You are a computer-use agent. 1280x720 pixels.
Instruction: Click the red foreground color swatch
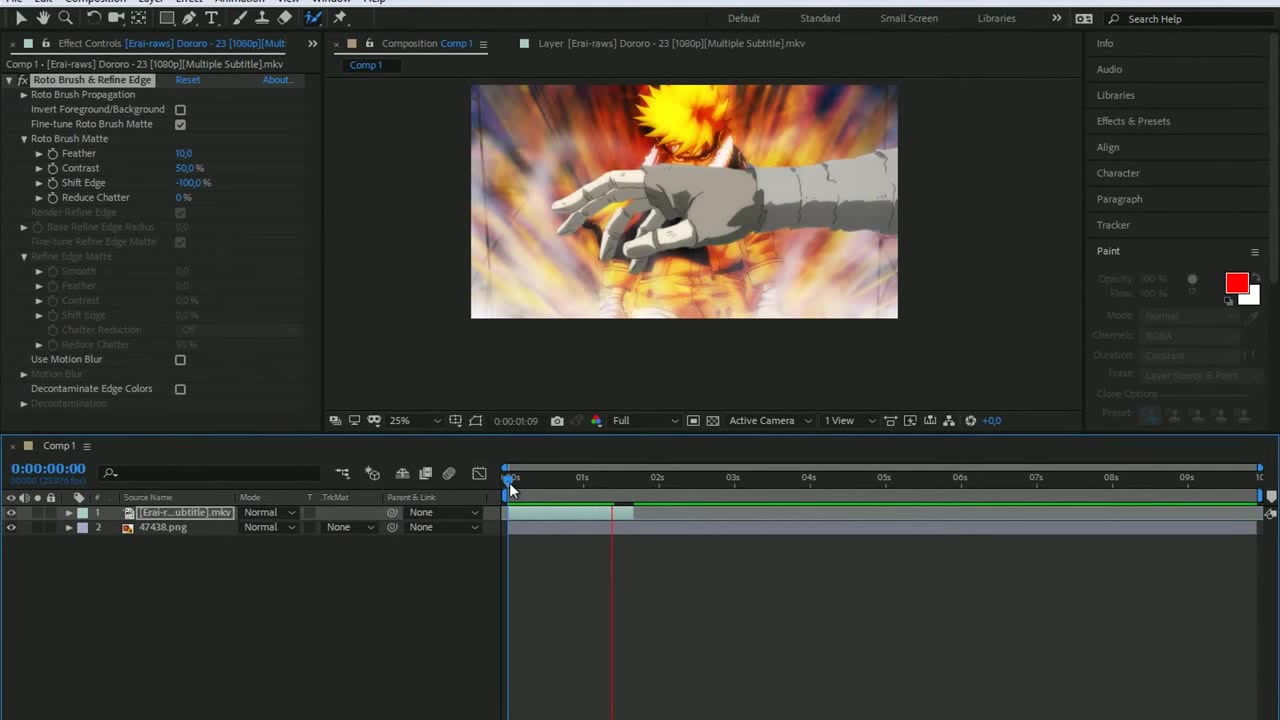pyautogui.click(x=1236, y=283)
